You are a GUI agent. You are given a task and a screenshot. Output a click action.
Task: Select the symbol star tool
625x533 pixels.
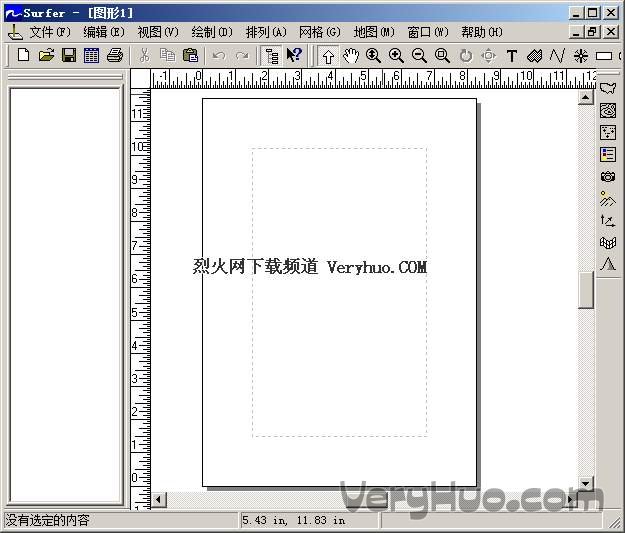click(x=581, y=56)
